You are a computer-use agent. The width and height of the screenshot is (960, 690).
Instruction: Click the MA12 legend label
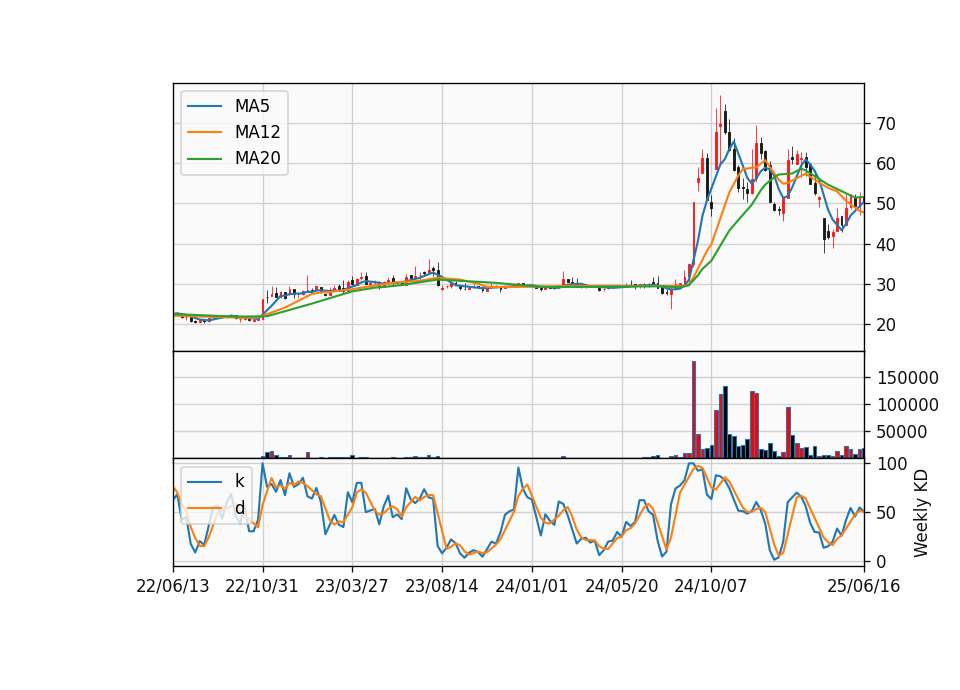coord(257,132)
